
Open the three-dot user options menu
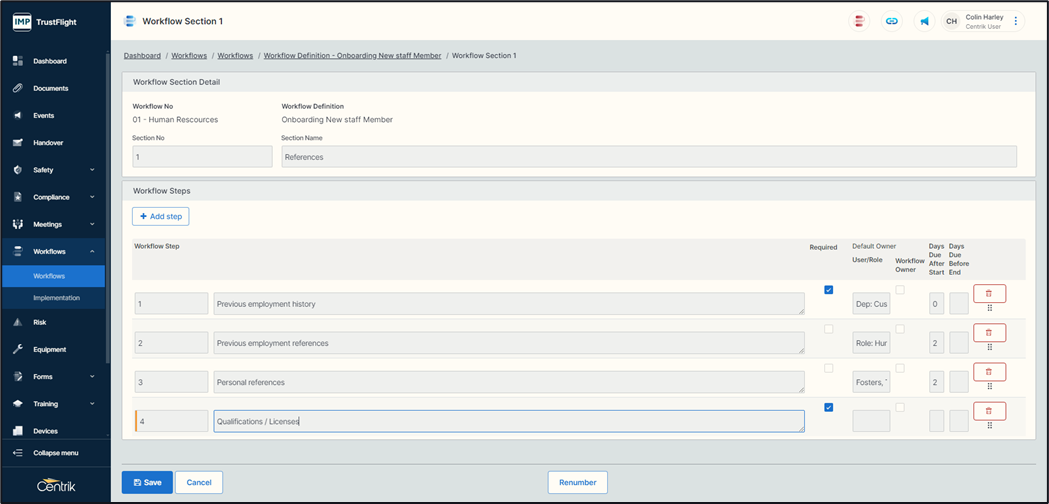pyautogui.click(x=1016, y=21)
